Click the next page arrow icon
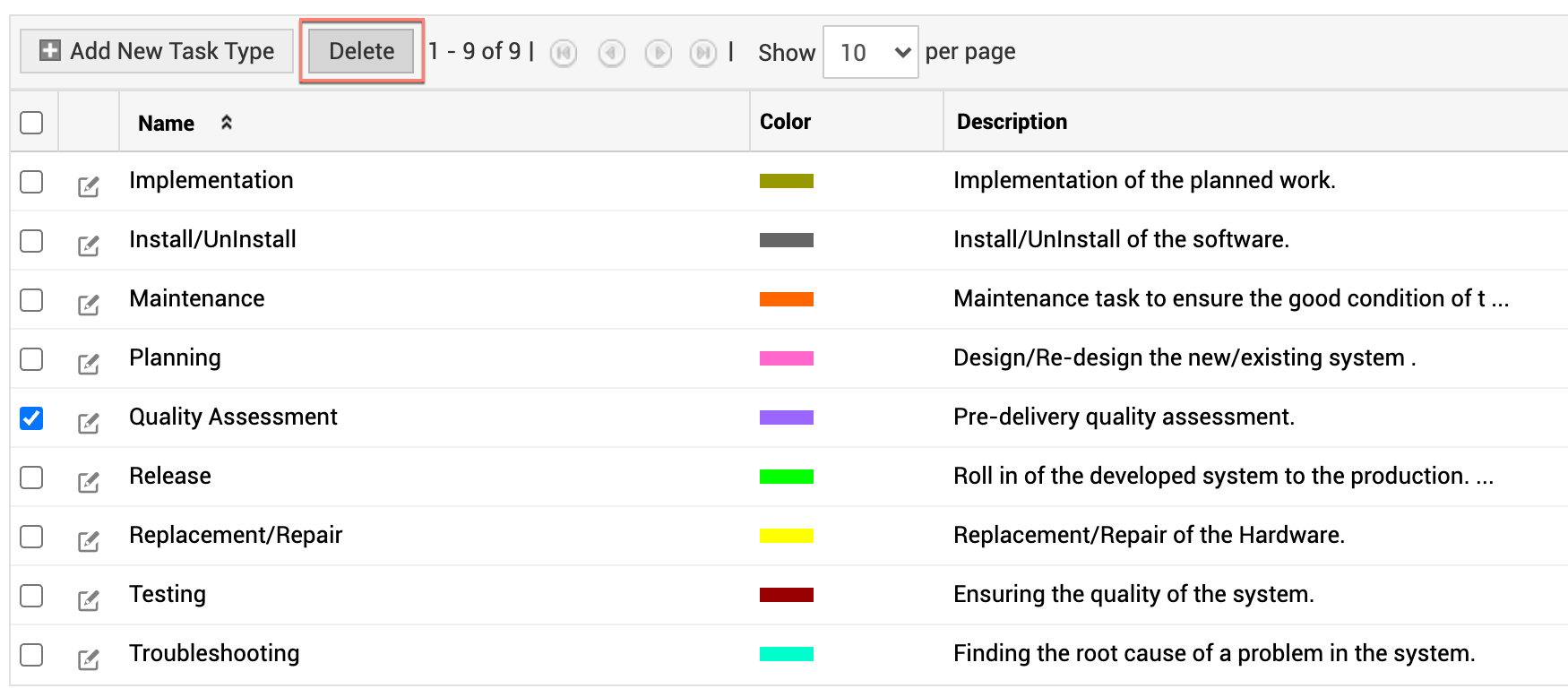This screenshot has height=697, width=1568. pyautogui.click(x=659, y=54)
